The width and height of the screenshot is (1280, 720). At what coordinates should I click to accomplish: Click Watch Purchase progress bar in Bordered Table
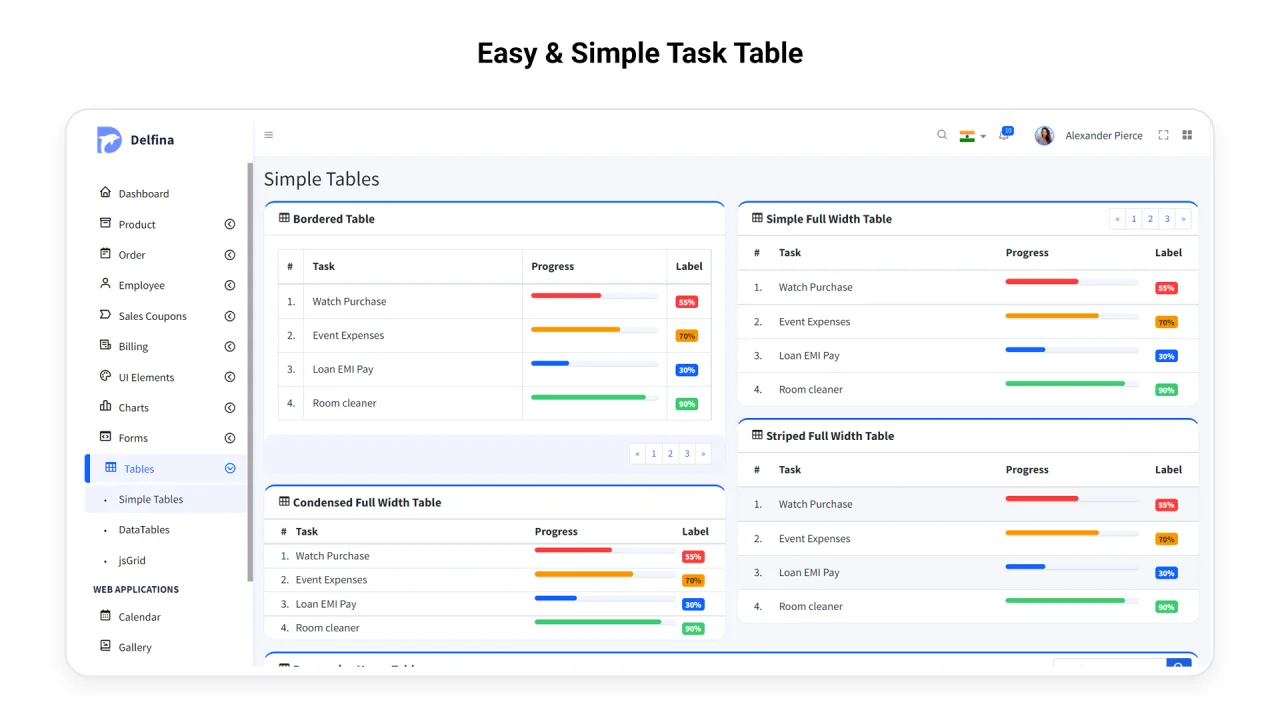pyautogui.click(x=594, y=296)
